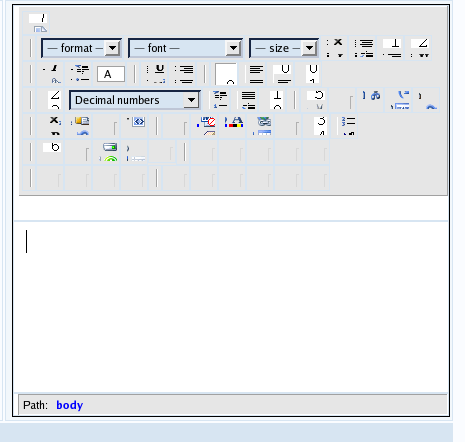This screenshot has width=465, height=442.
Task: Click the HTML source angle-brackets icon
Action: [139, 121]
